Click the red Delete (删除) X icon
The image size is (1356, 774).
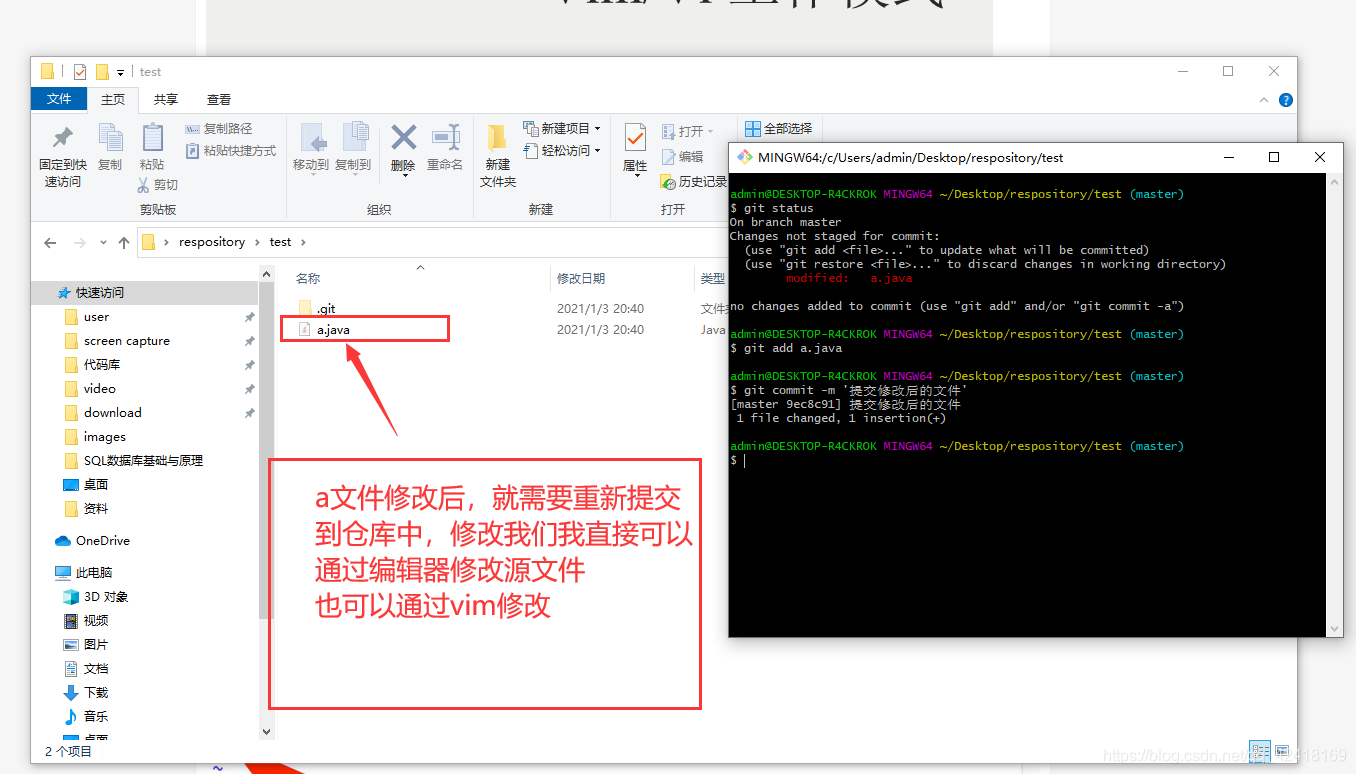[x=403, y=137]
